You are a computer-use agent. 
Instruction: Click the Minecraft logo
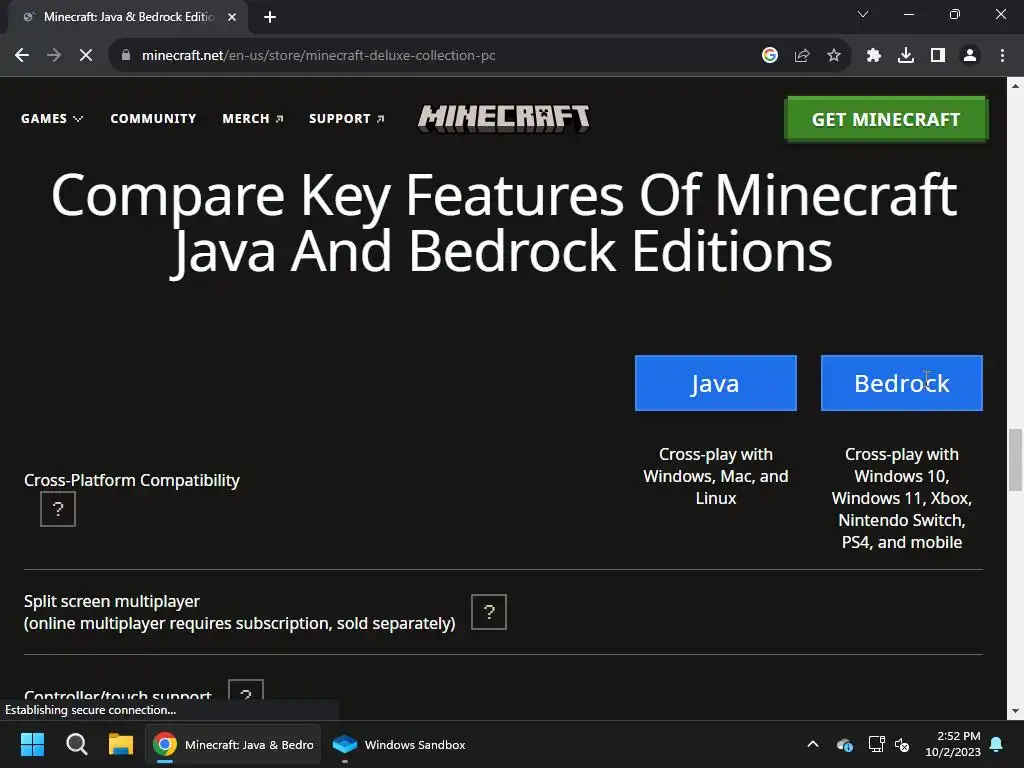(504, 119)
